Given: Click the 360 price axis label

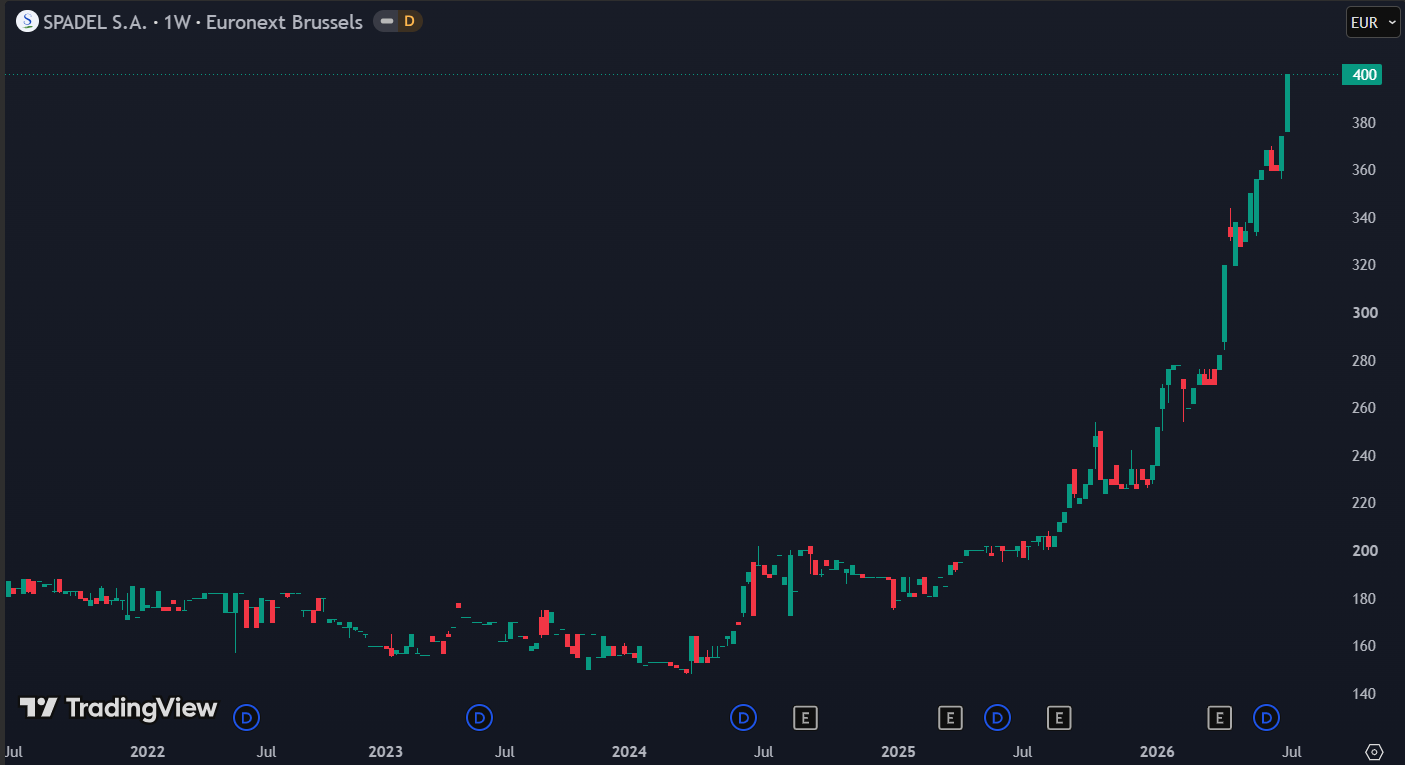Looking at the screenshot, I should tap(1364, 170).
